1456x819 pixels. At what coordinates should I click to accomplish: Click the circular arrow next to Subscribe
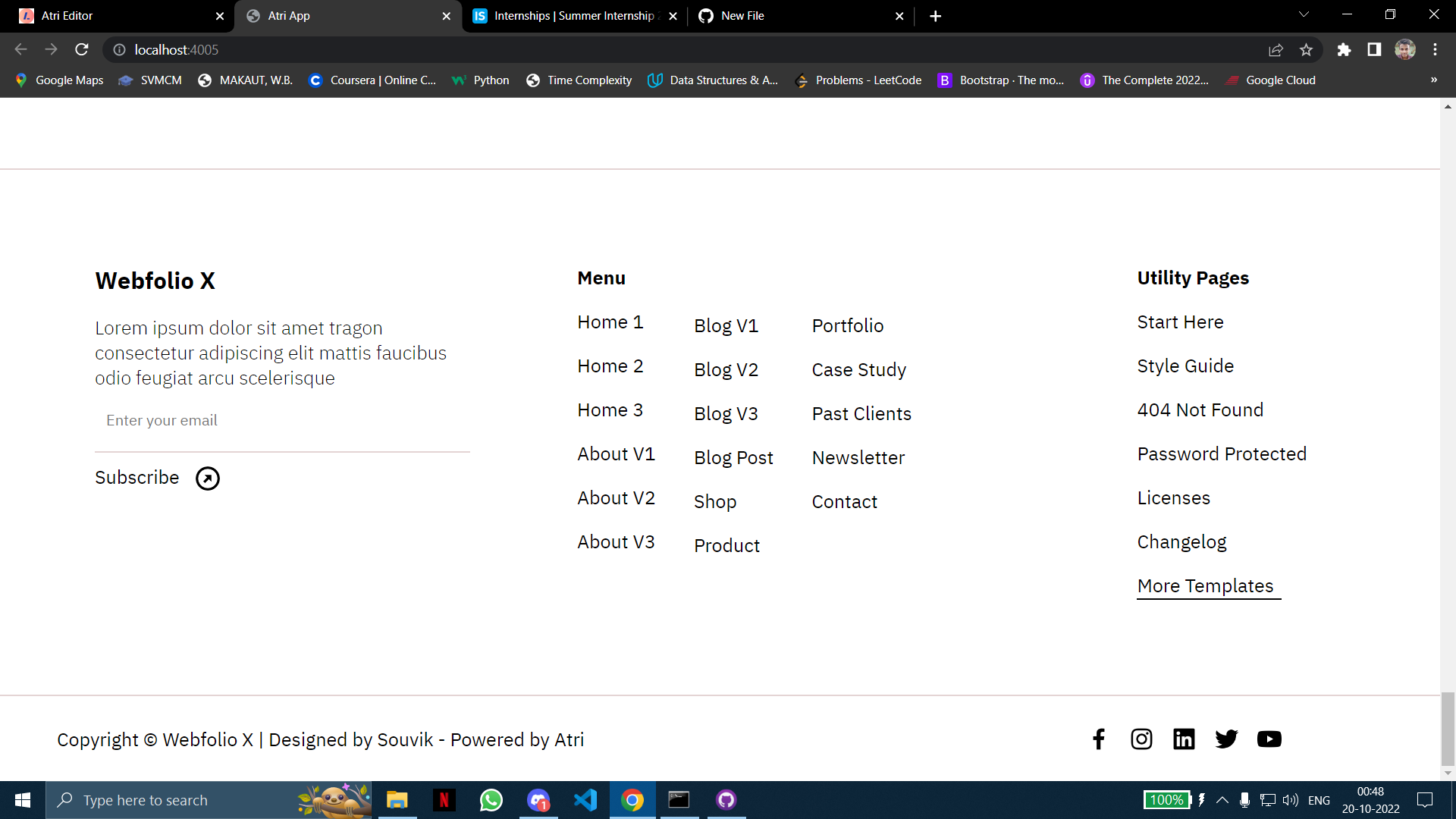point(207,478)
